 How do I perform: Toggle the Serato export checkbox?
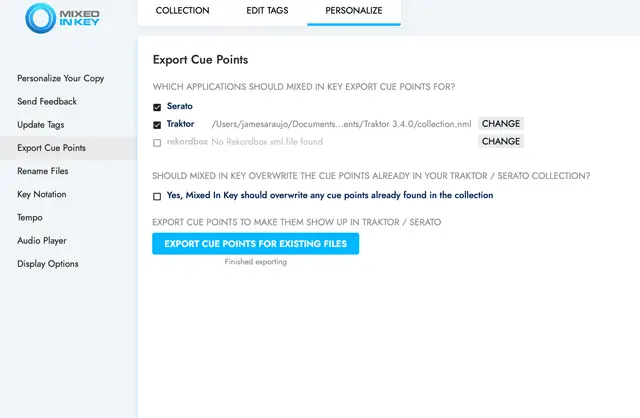pyautogui.click(x=157, y=106)
